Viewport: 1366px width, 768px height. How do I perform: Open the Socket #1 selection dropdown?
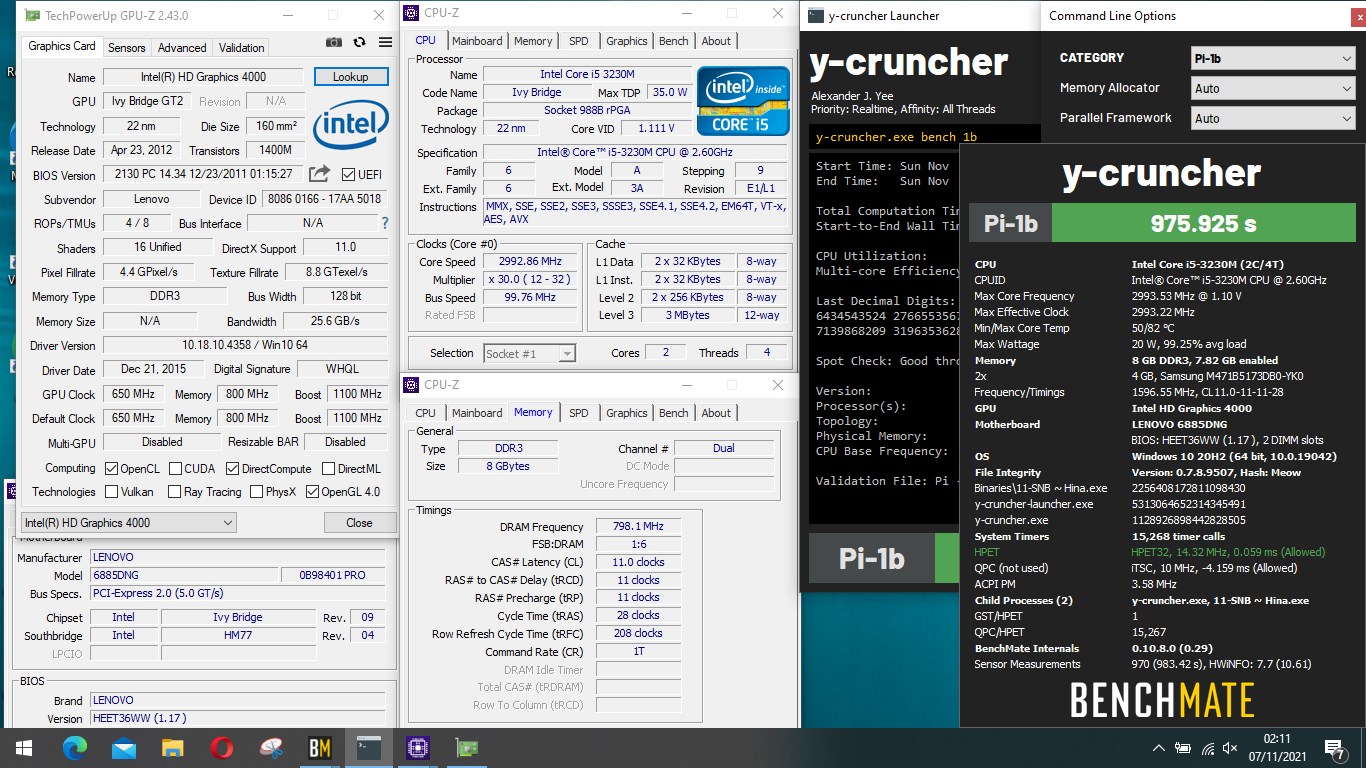coord(529,353)
